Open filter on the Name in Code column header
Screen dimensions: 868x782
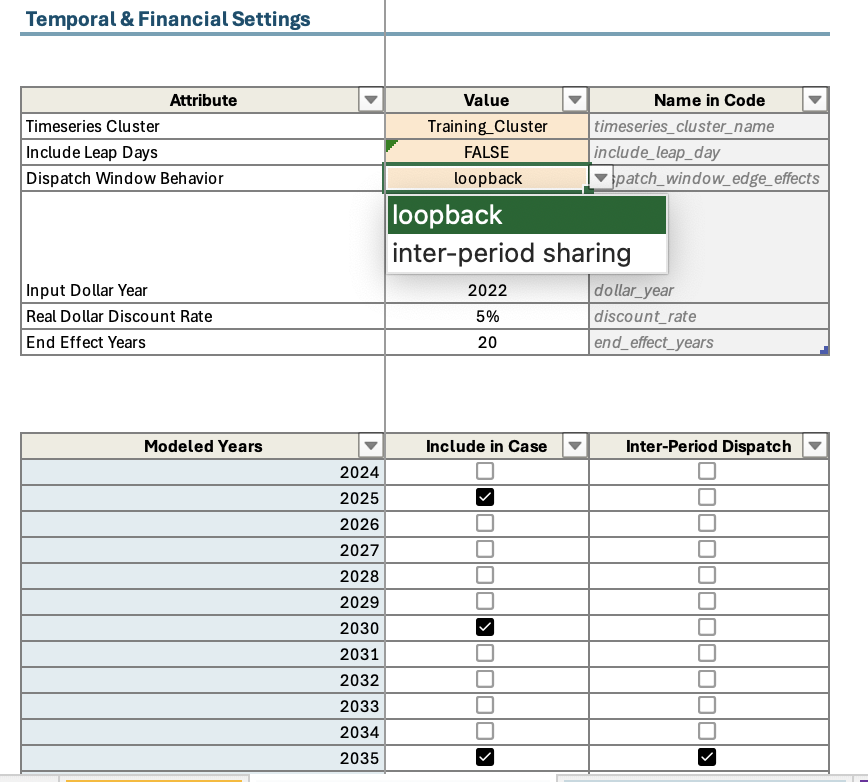[815, 100]
